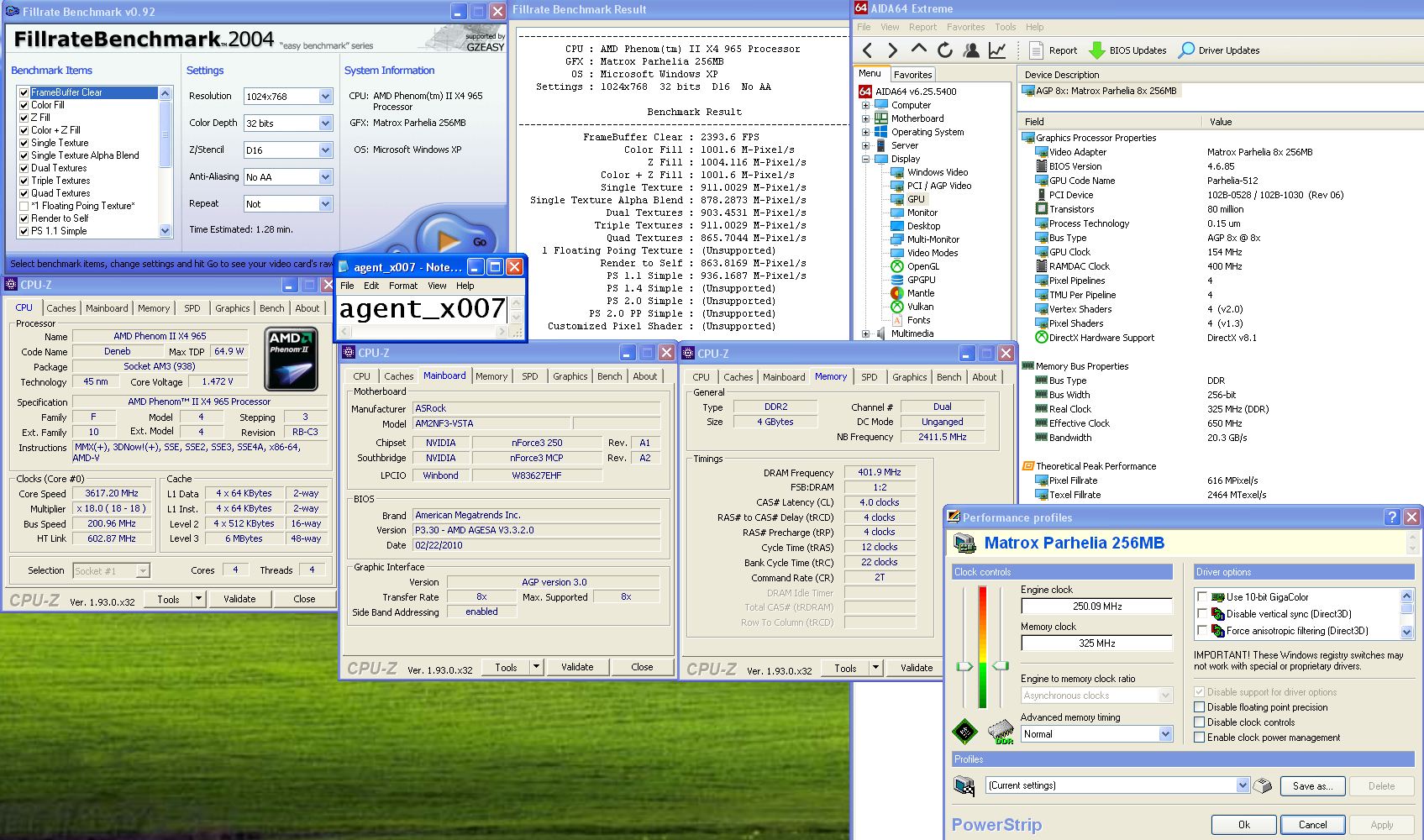Image resolution: width=1424 pixels, height=840 pixels.
Task: Collapse the Display node in AIDA64 tree
Action: point(865,159)
